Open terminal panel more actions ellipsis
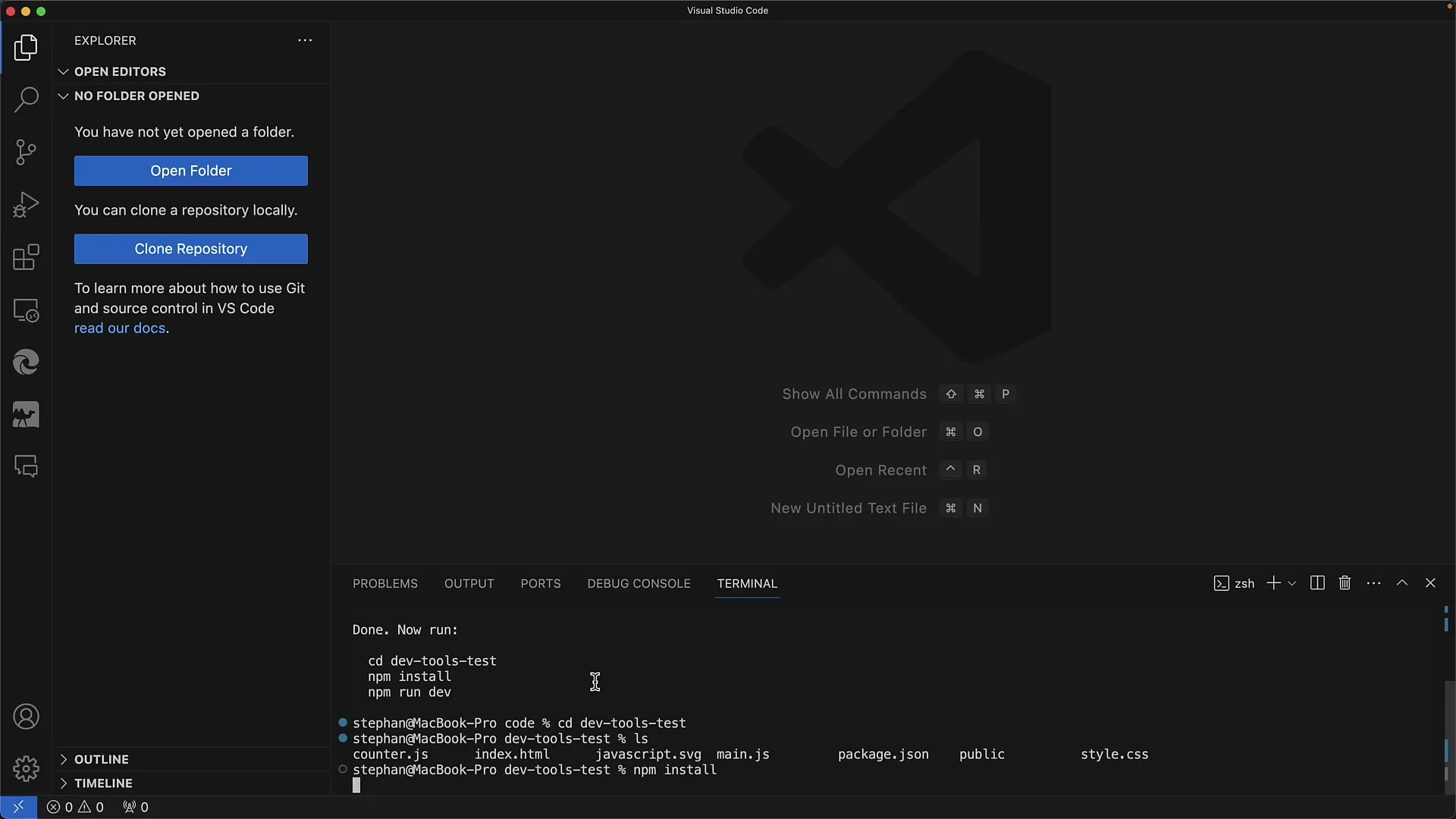Image resolution: width=1456 pixels, height=819 pixels. click(1373, 583)
